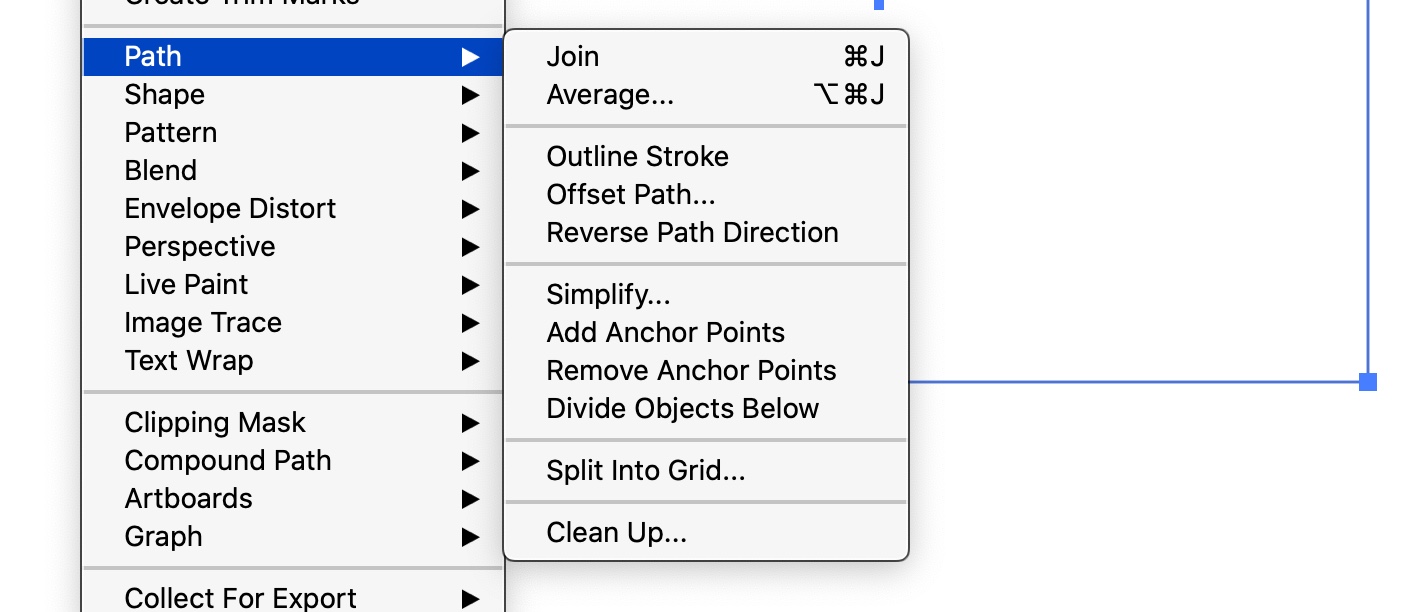Open the Clipping Mask submenu
Viewport: 1408px width, 612px height.
coord(293,423)
